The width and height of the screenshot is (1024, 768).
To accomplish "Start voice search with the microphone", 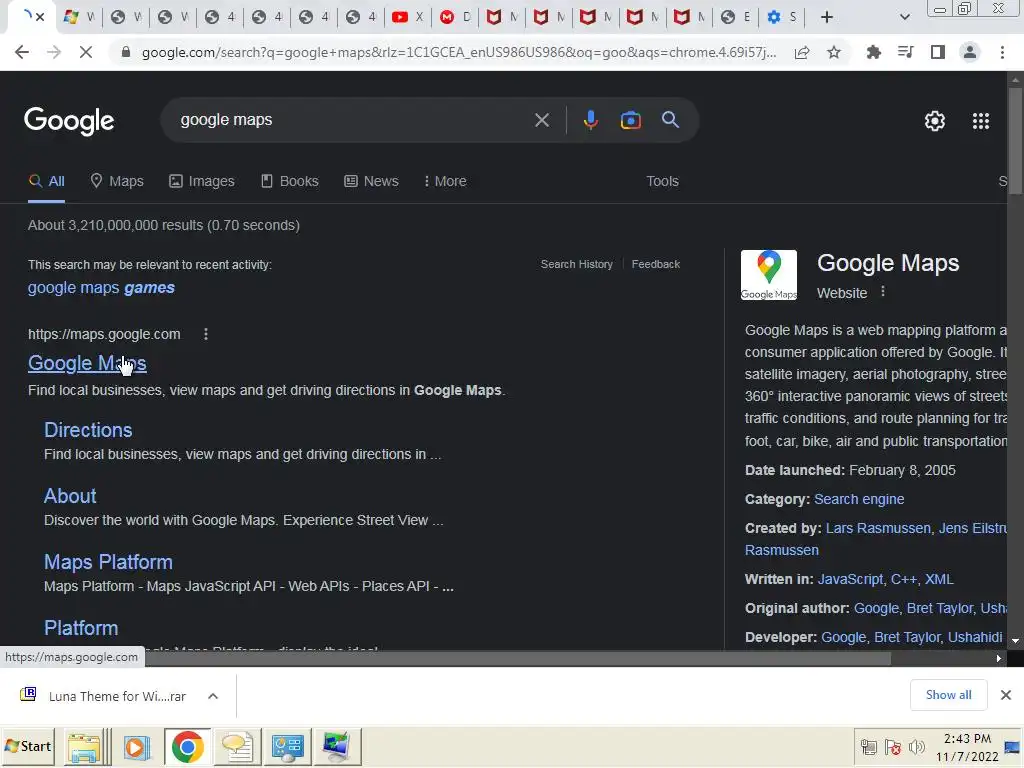I will point(590,120).
